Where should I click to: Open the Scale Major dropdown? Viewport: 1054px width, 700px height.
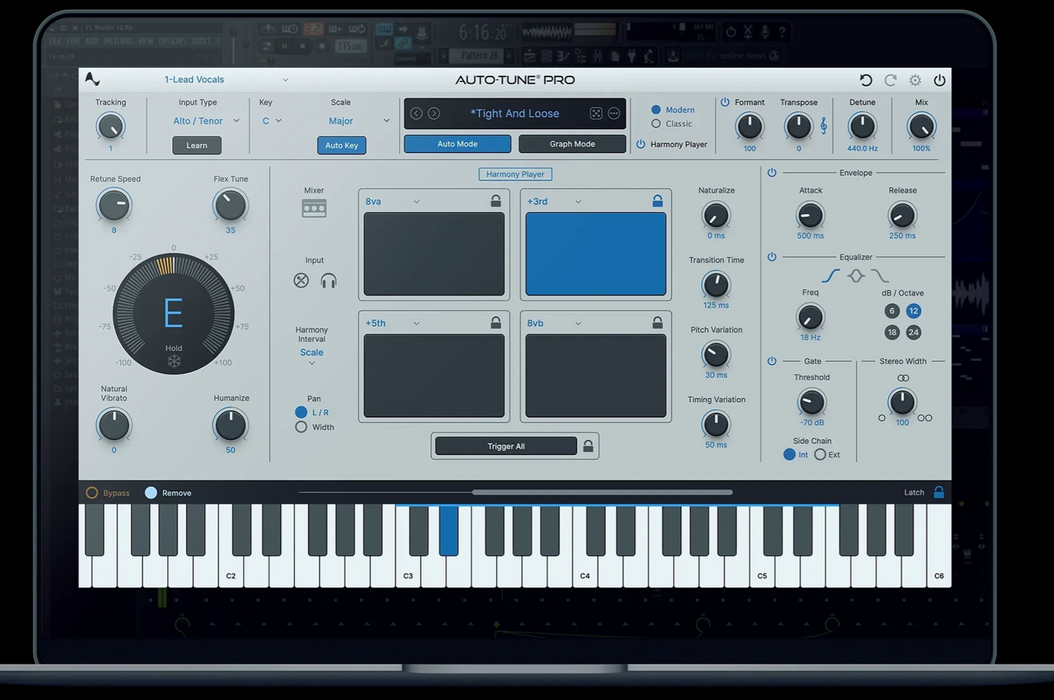[x=358, y=121]
